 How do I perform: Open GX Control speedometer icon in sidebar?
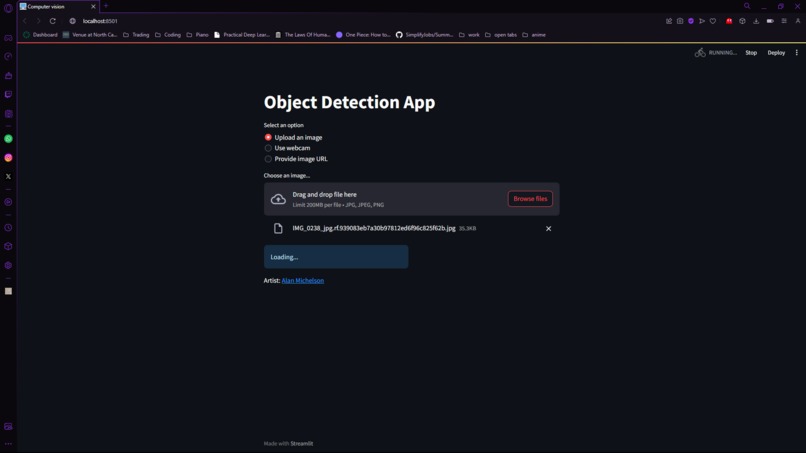point(8,57)
